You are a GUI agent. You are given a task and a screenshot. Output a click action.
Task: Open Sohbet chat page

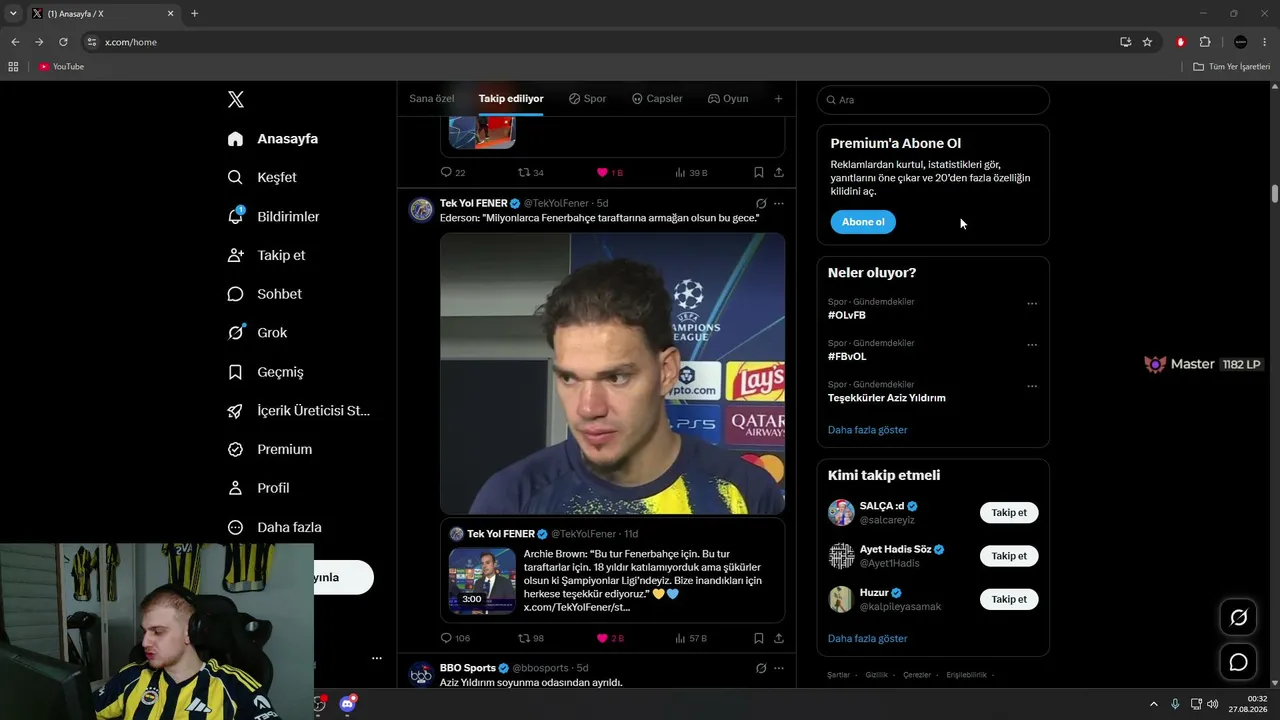[265, 294]
